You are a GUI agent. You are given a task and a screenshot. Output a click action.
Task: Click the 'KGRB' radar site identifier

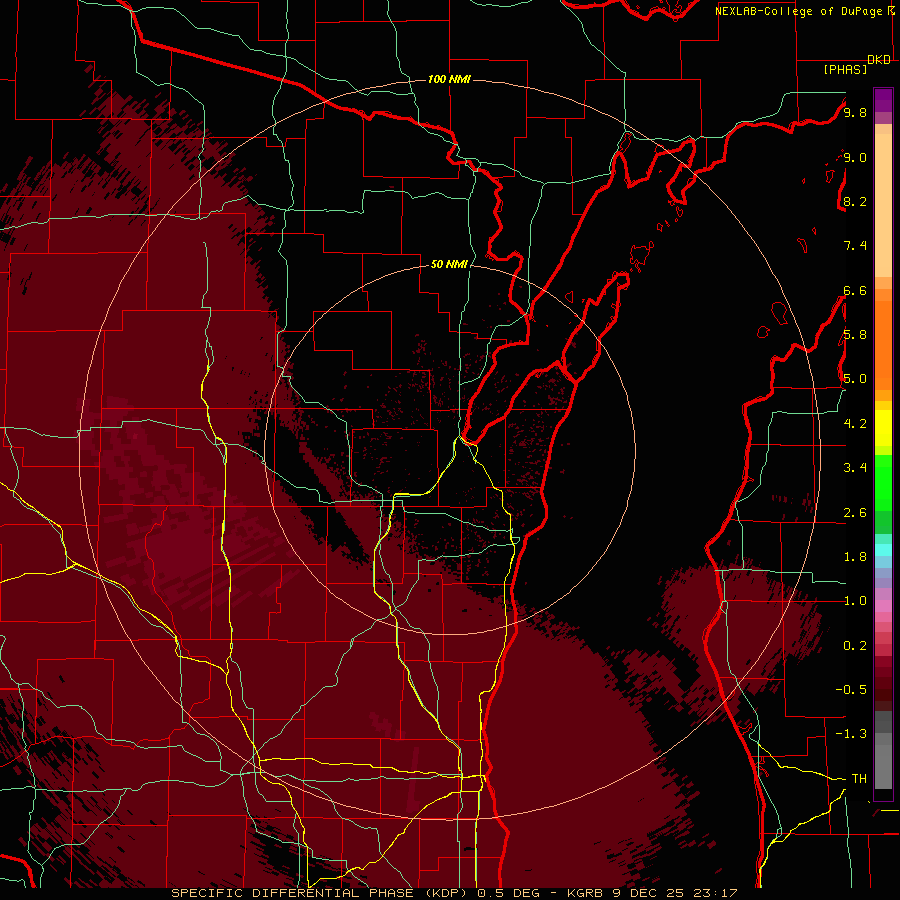click(x=587, y=893)
